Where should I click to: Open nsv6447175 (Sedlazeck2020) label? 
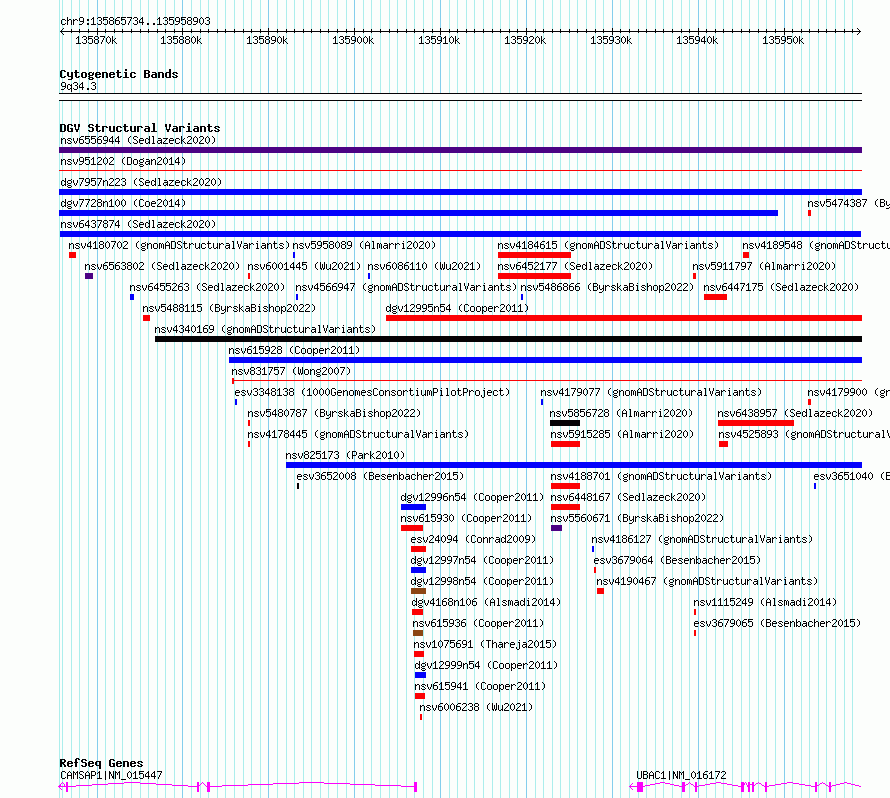pyautogui.click(x=781, y=287)
